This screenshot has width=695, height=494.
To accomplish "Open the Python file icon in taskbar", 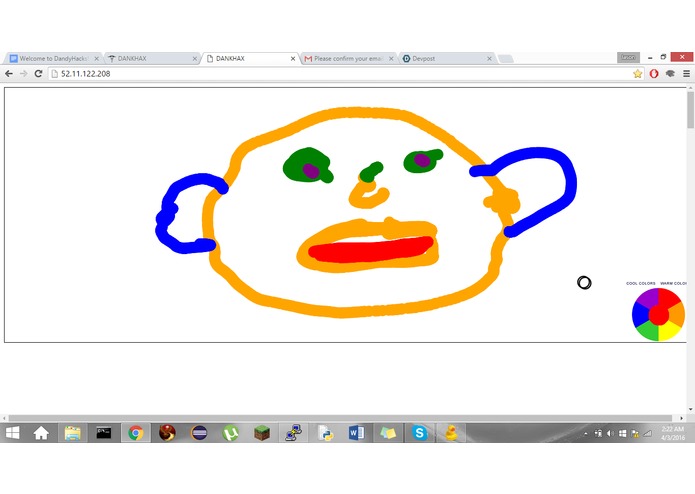I will [x=325, y=433].
